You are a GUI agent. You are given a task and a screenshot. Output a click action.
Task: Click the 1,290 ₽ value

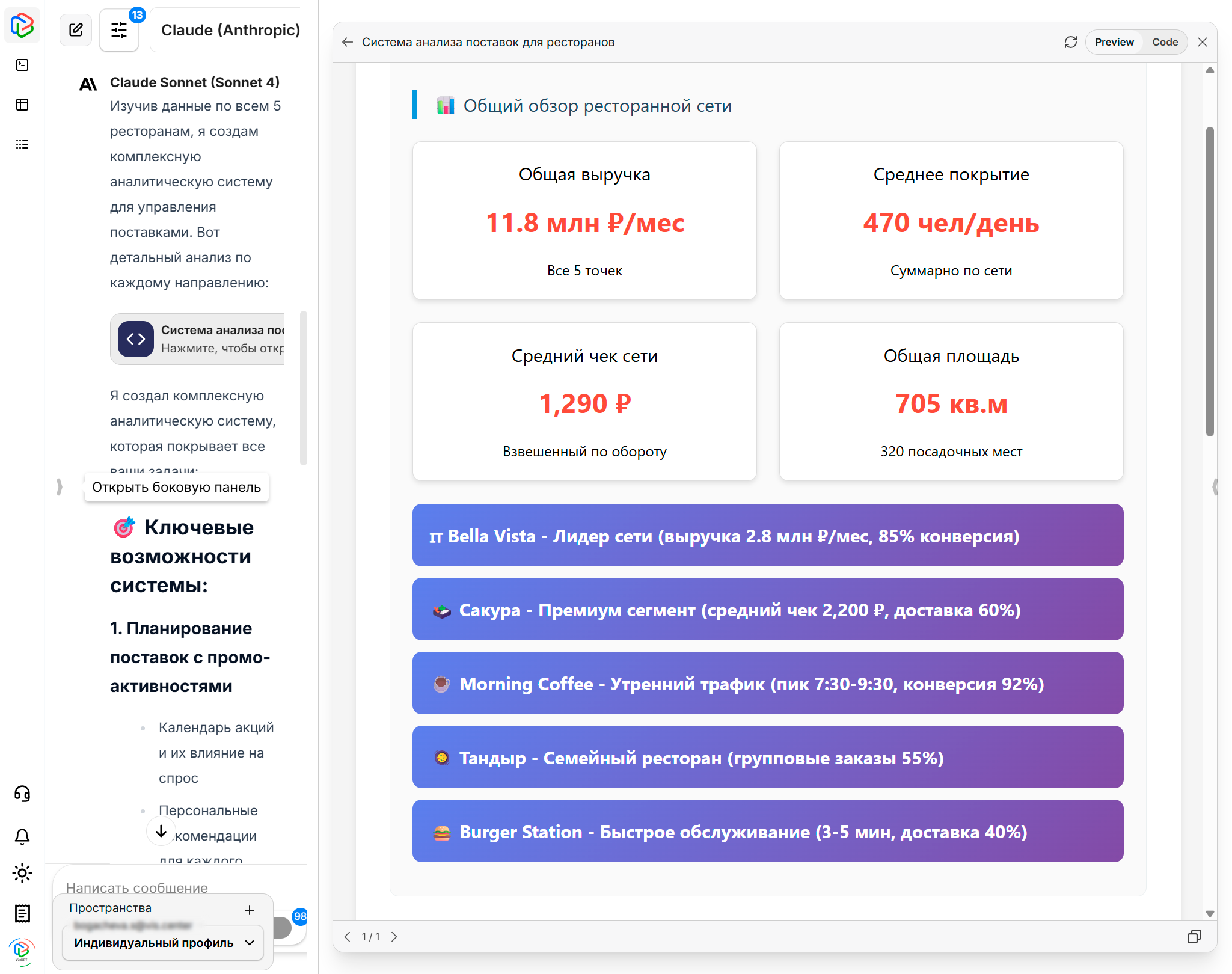(584, 403)
